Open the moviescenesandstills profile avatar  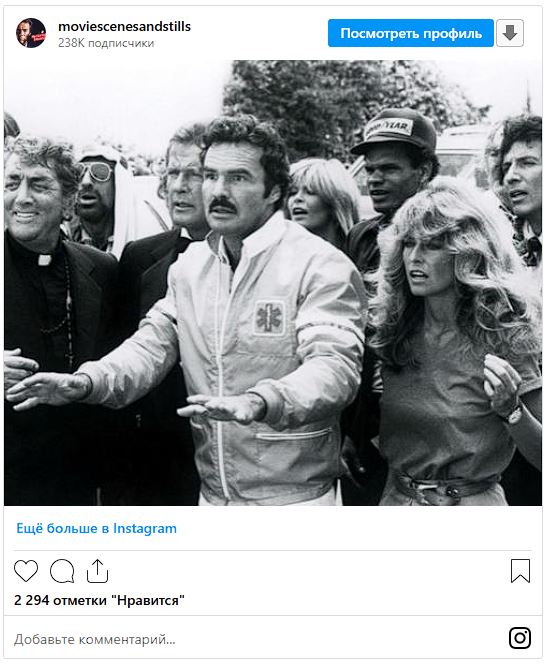point(31,33)
